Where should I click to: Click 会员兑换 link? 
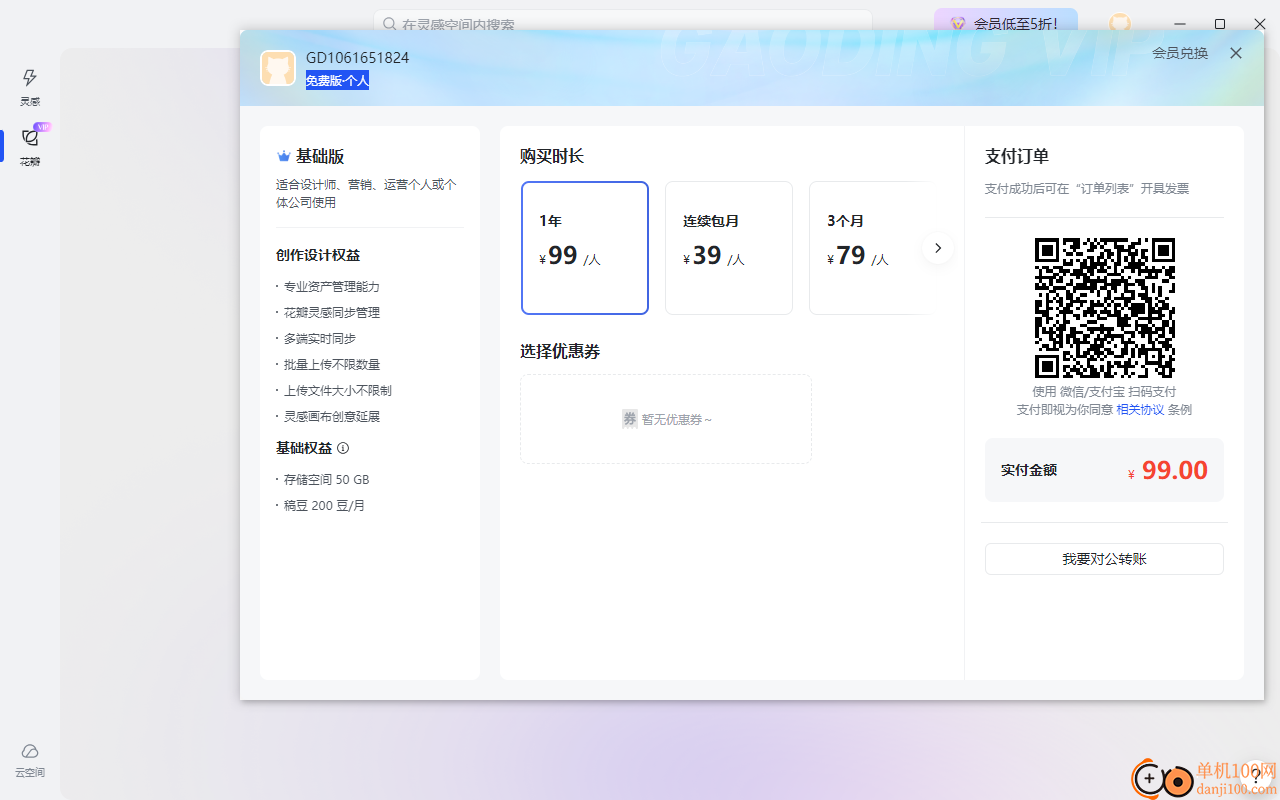pos(1180,53)
